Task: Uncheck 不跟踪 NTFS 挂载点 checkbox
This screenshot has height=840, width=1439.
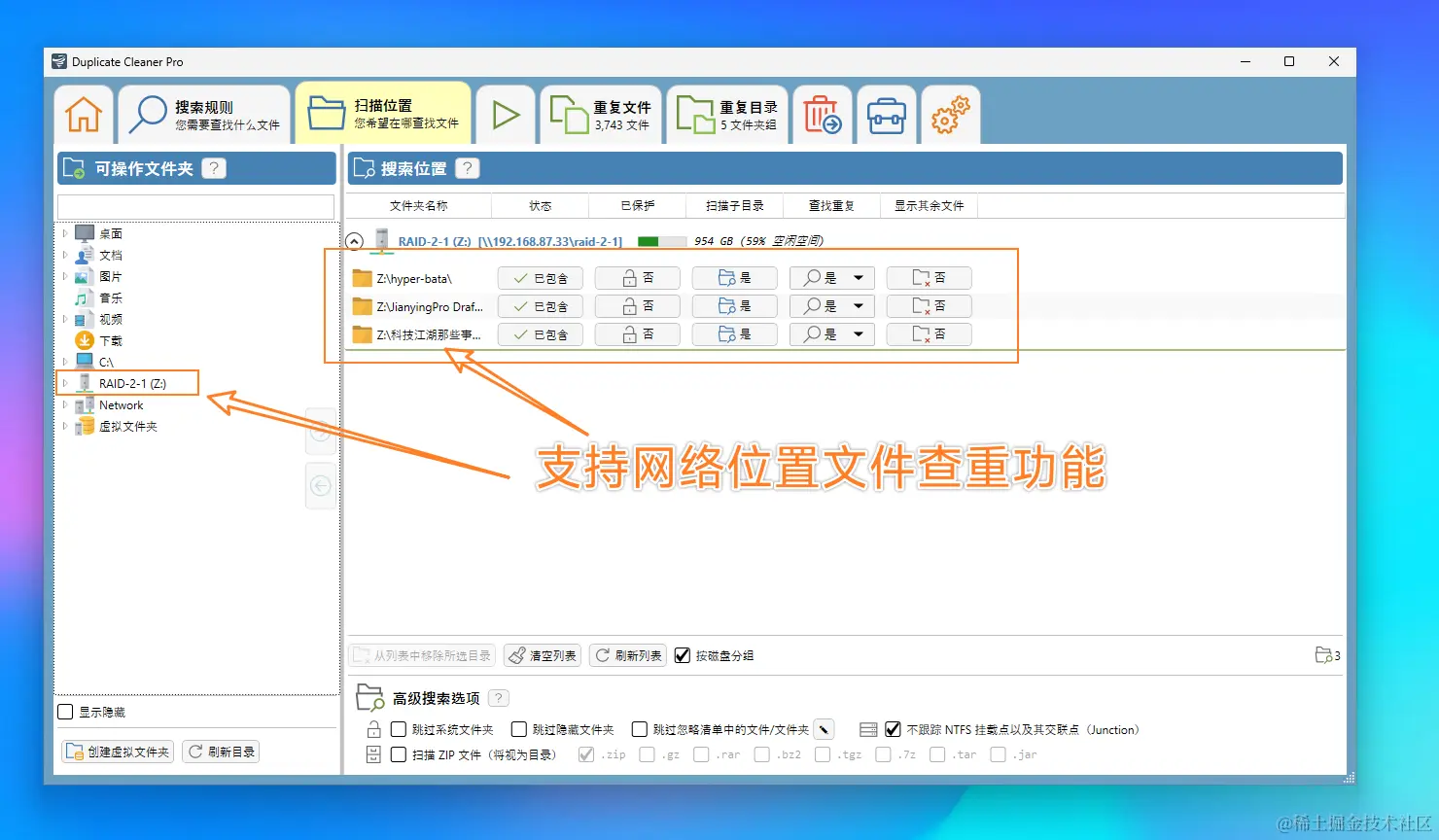Action: 893,729
